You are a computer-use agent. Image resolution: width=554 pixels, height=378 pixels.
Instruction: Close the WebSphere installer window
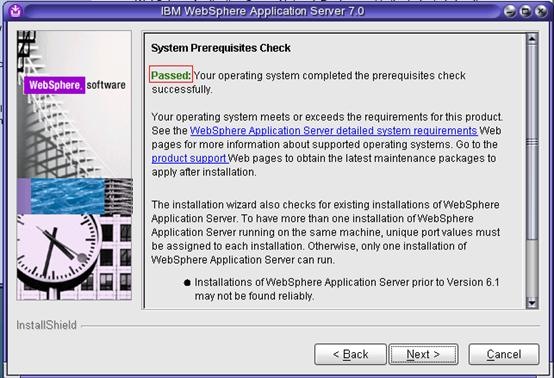point(541,11)
